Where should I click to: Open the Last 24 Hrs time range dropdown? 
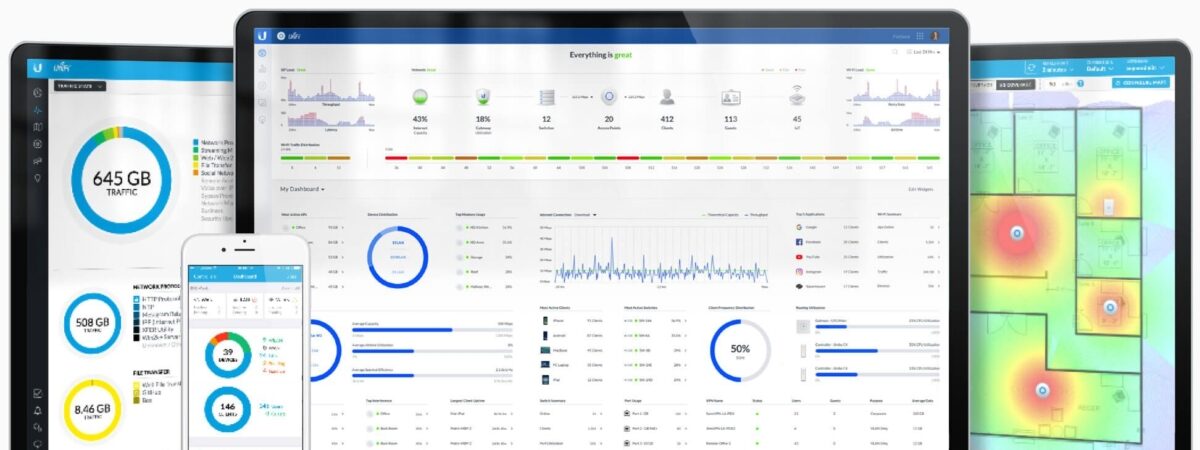click(925, 51)
